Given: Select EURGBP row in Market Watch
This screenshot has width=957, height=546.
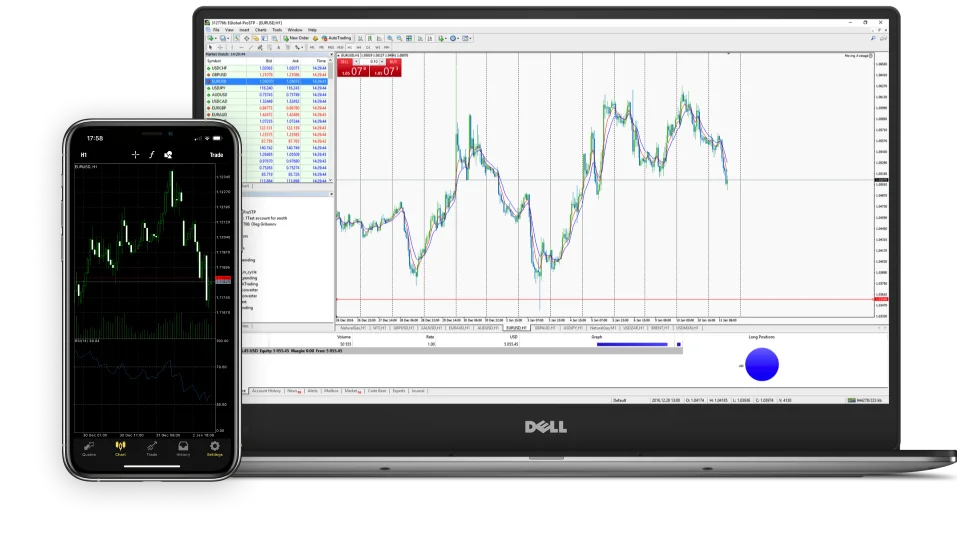Looking at the screenshot, I should coord(268,108).
